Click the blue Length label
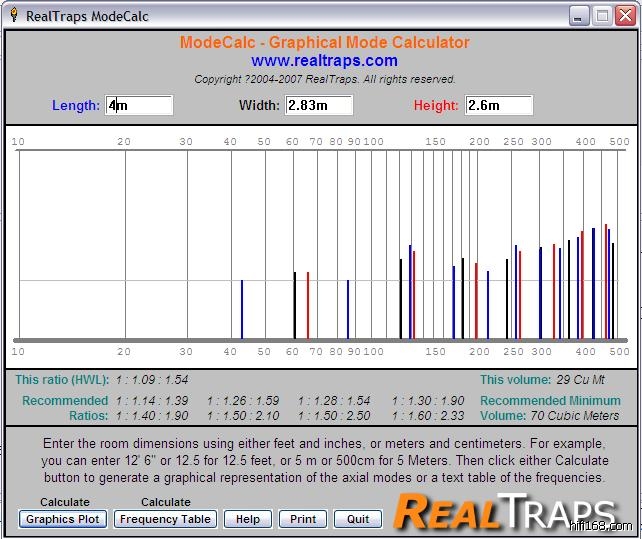Image resolution: width=642 pixels, height=539 pixels. (76, 105)
